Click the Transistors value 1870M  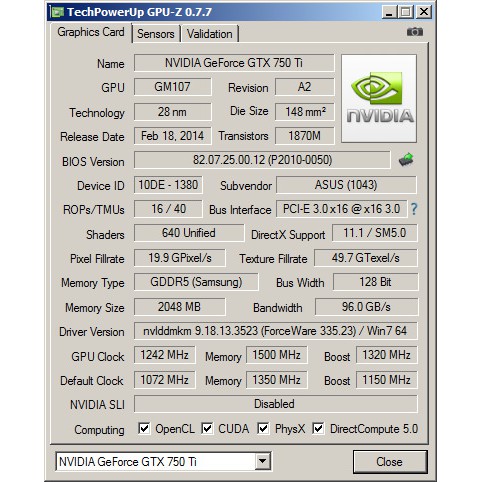[x=304, y=136]
